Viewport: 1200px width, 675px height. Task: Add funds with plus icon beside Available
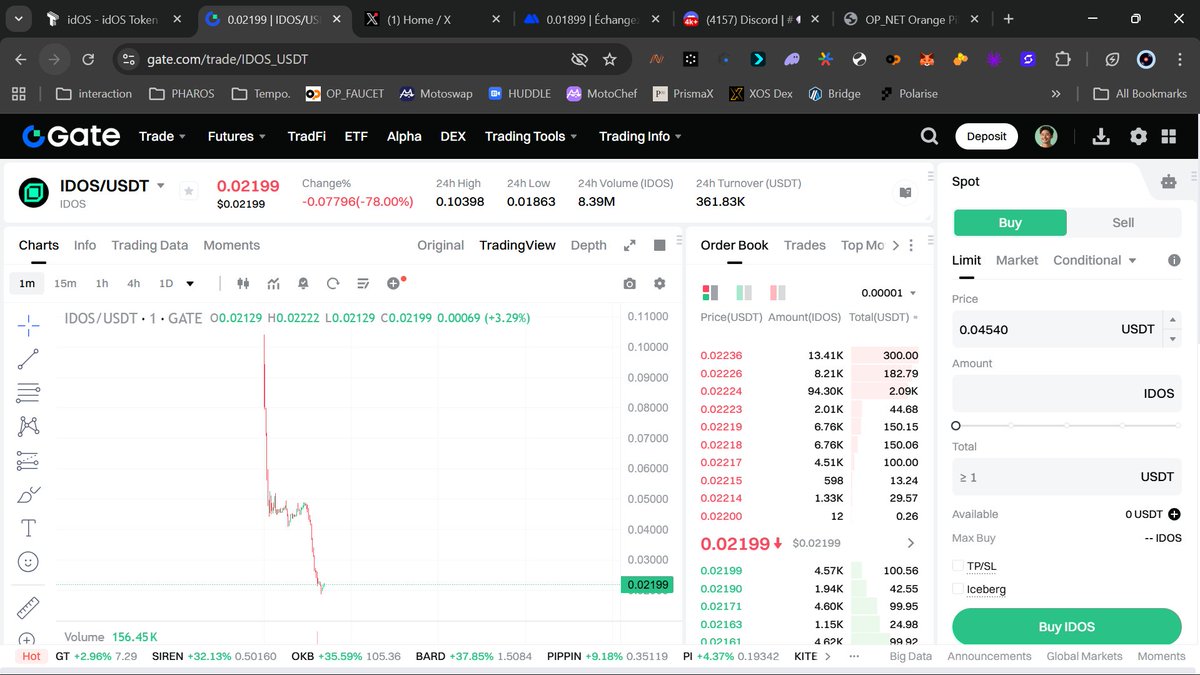pyautogui.click(x=1174, y=514)
